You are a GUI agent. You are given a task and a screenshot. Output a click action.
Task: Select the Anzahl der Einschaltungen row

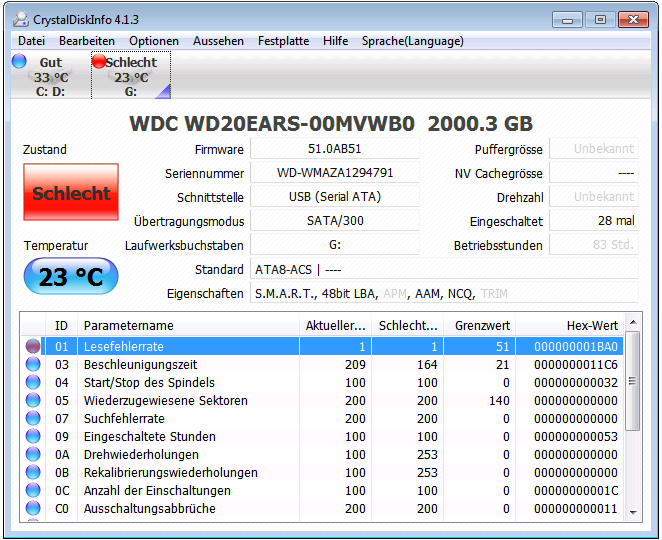tap(322, 491)
